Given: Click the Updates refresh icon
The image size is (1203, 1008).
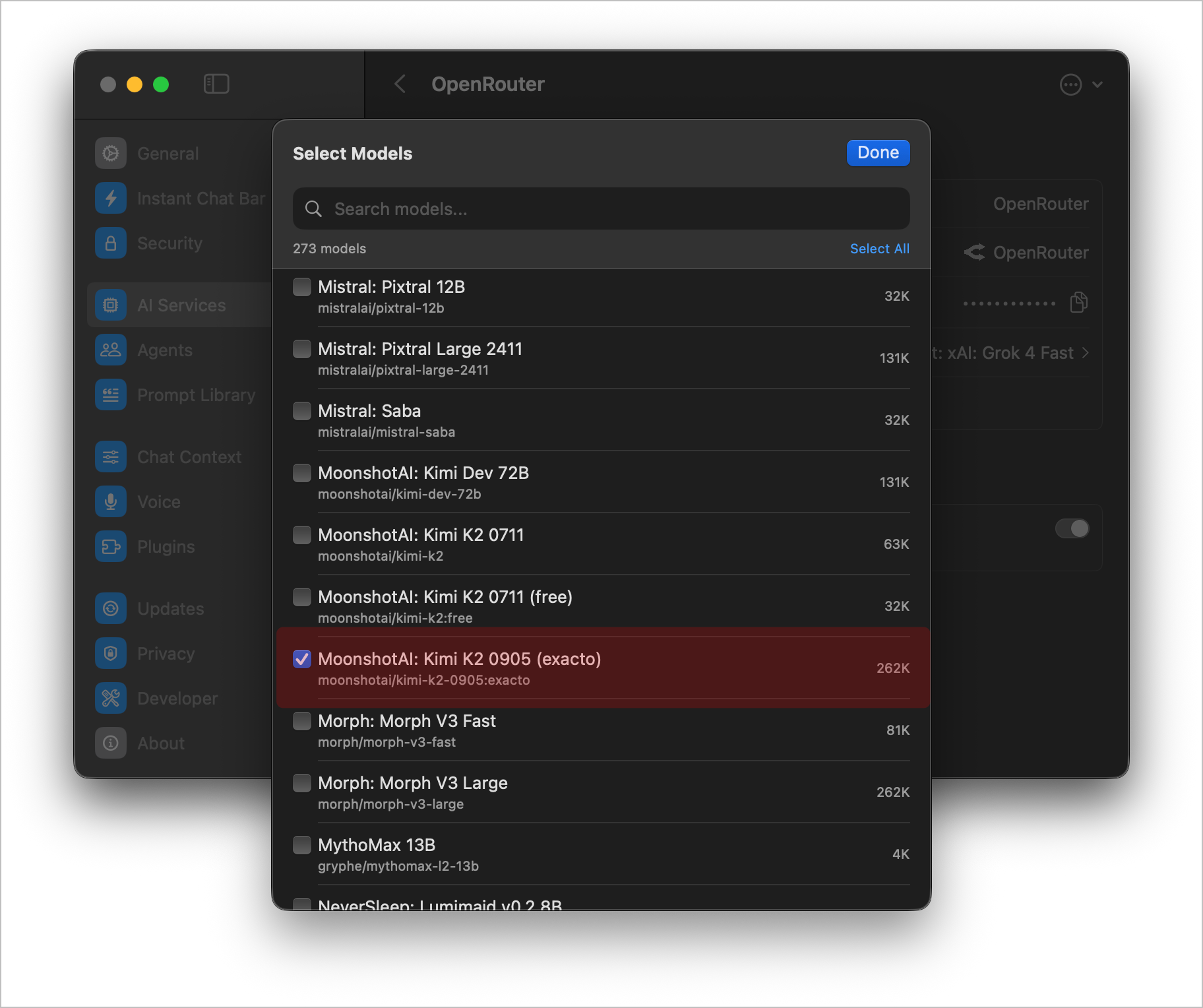Looking at the screenshot, I should 111,609.
